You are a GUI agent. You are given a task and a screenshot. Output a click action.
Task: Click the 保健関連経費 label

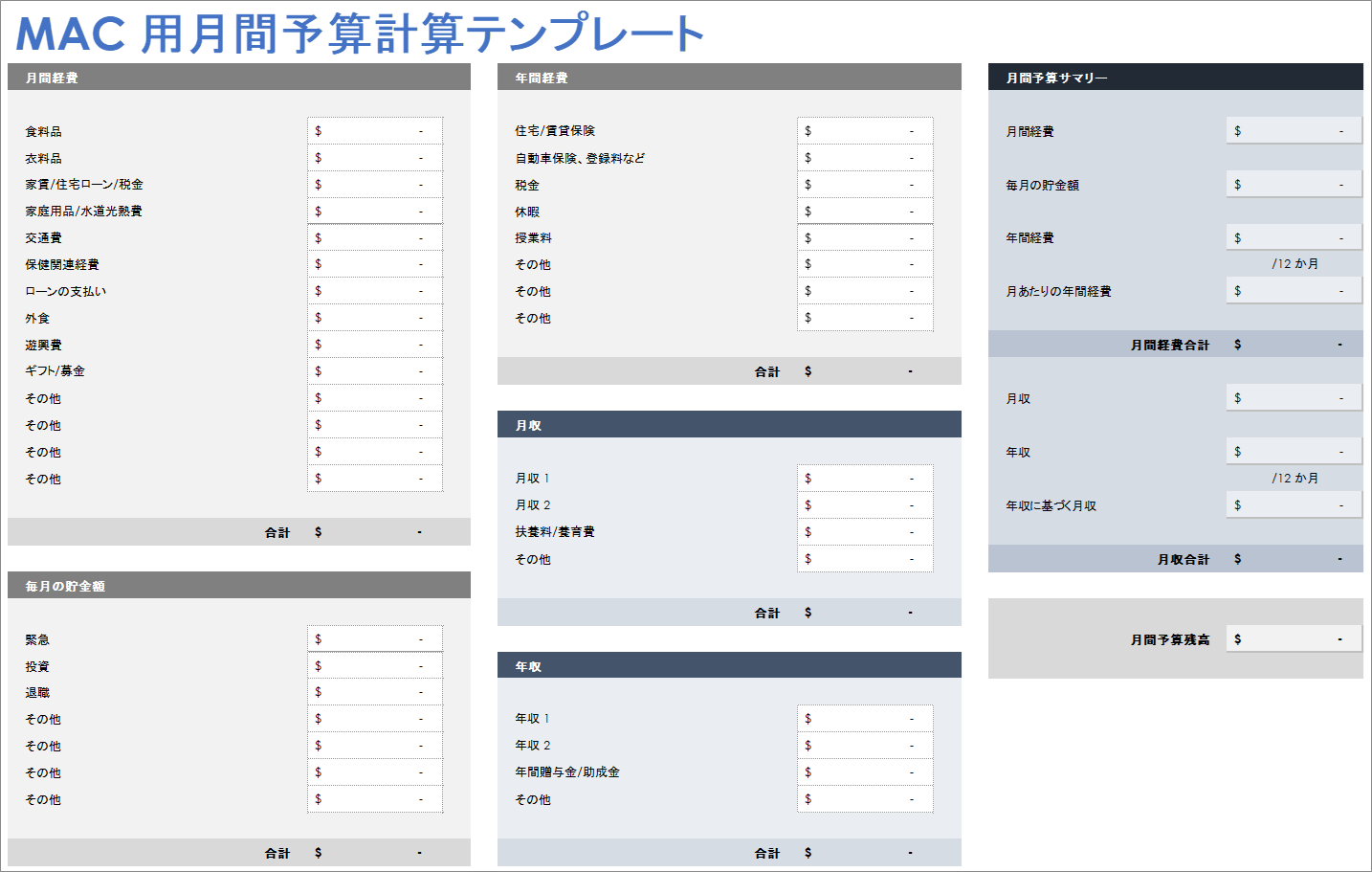(62, 265)
